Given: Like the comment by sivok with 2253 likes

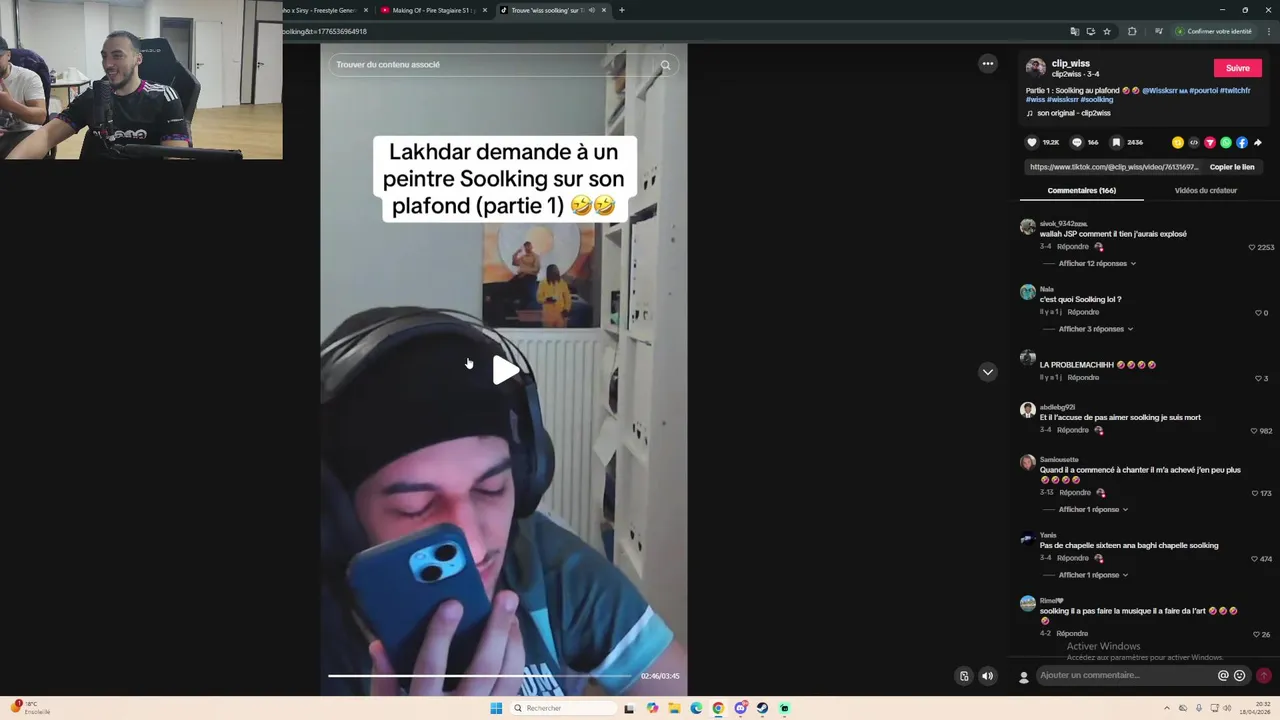Looking at the screenshot, I should click(1252, 247).
